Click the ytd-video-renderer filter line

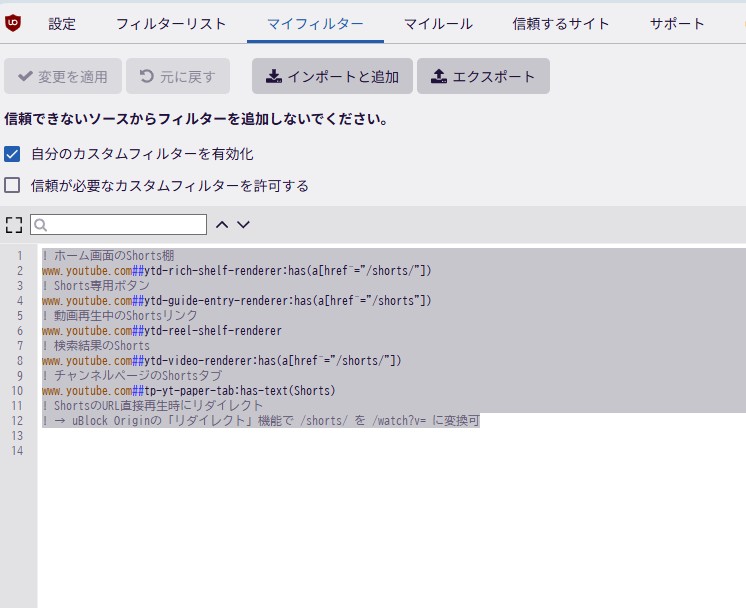[222, 361]
